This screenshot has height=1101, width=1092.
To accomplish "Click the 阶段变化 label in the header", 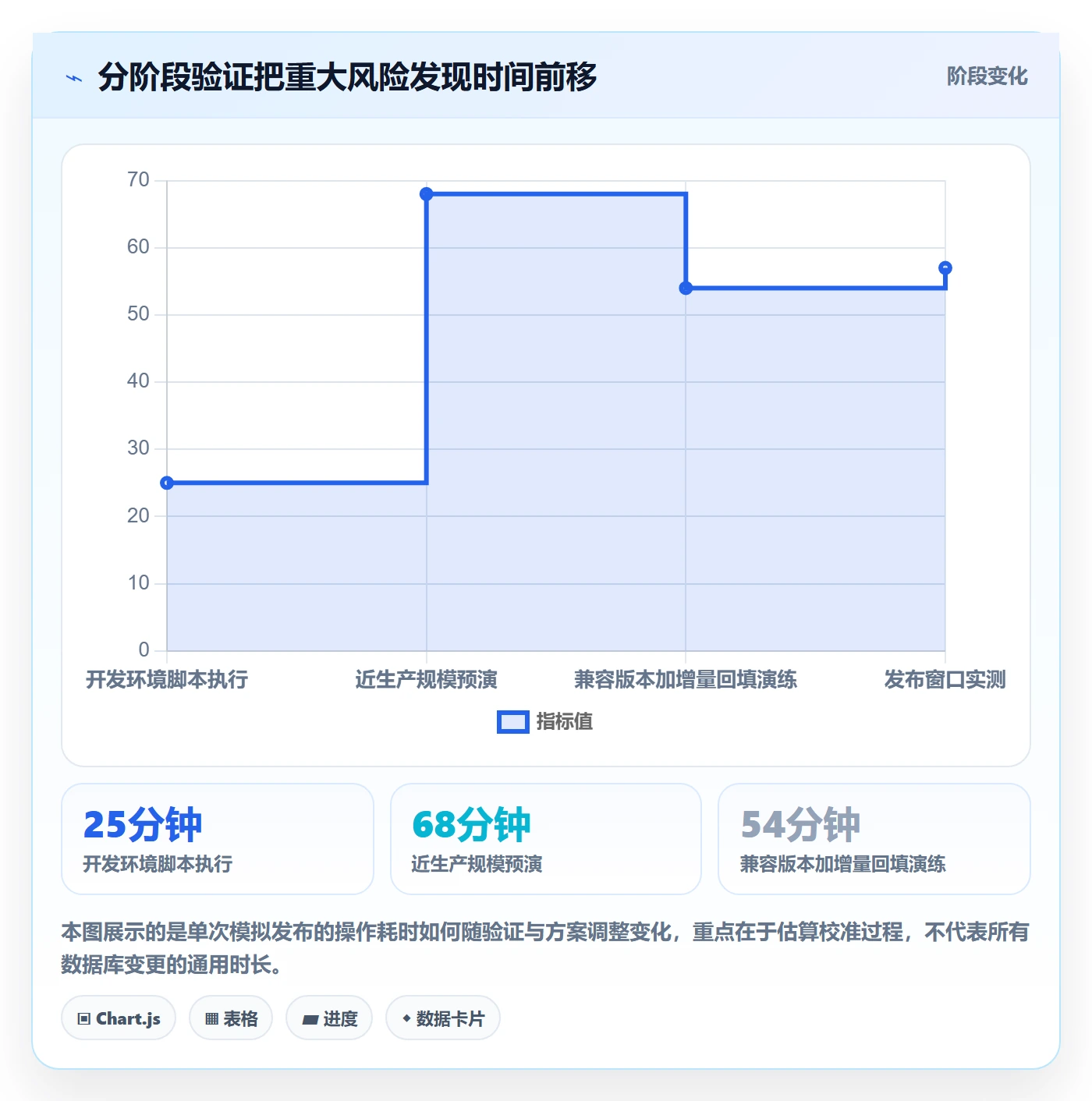I will point(987,76).
